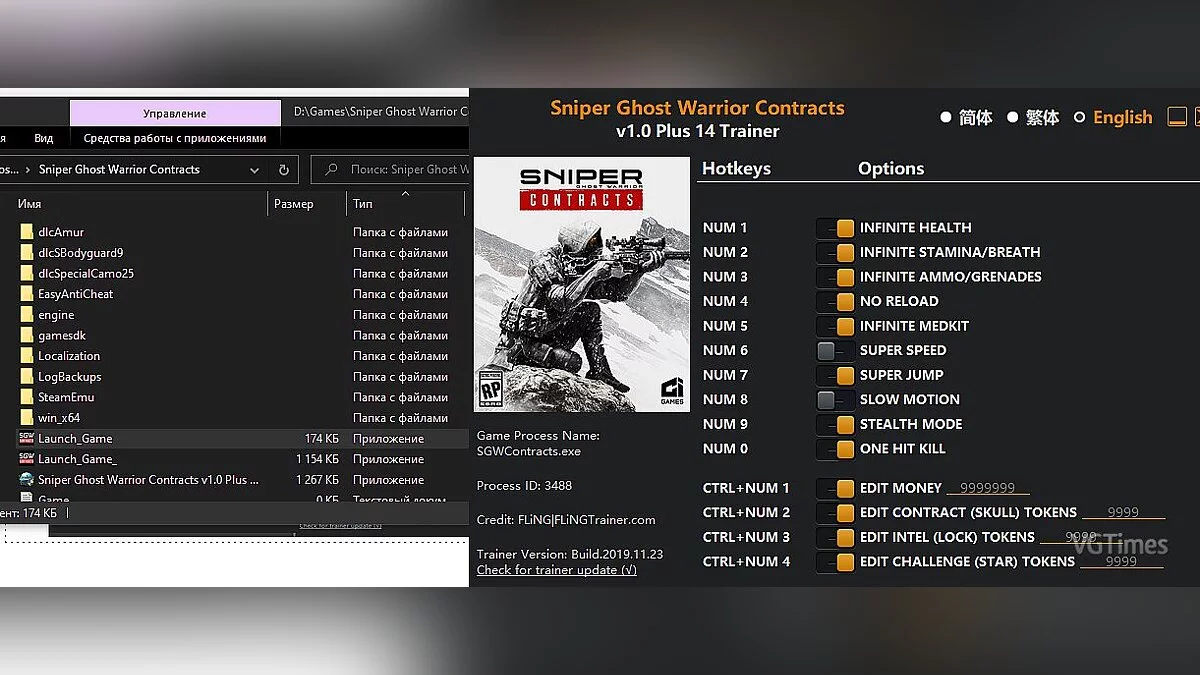This screenshot has height=675, width=1200.
Task: Expand the breadcrumb arrow before Sniper Ghost Warrior Contracts
Action: pos(27,169)
